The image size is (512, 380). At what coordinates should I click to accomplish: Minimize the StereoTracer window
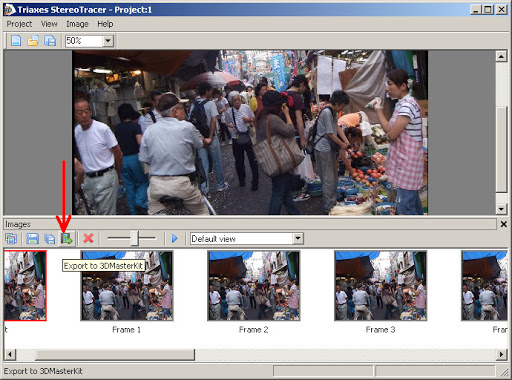click(x=476, y=10)
